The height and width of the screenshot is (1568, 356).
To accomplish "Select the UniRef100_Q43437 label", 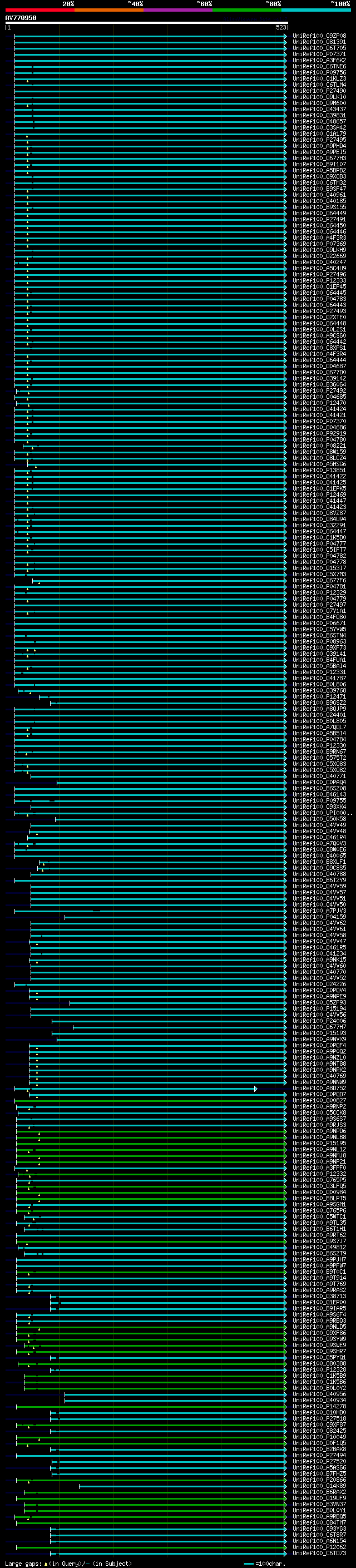I will [x=319, y=109].
